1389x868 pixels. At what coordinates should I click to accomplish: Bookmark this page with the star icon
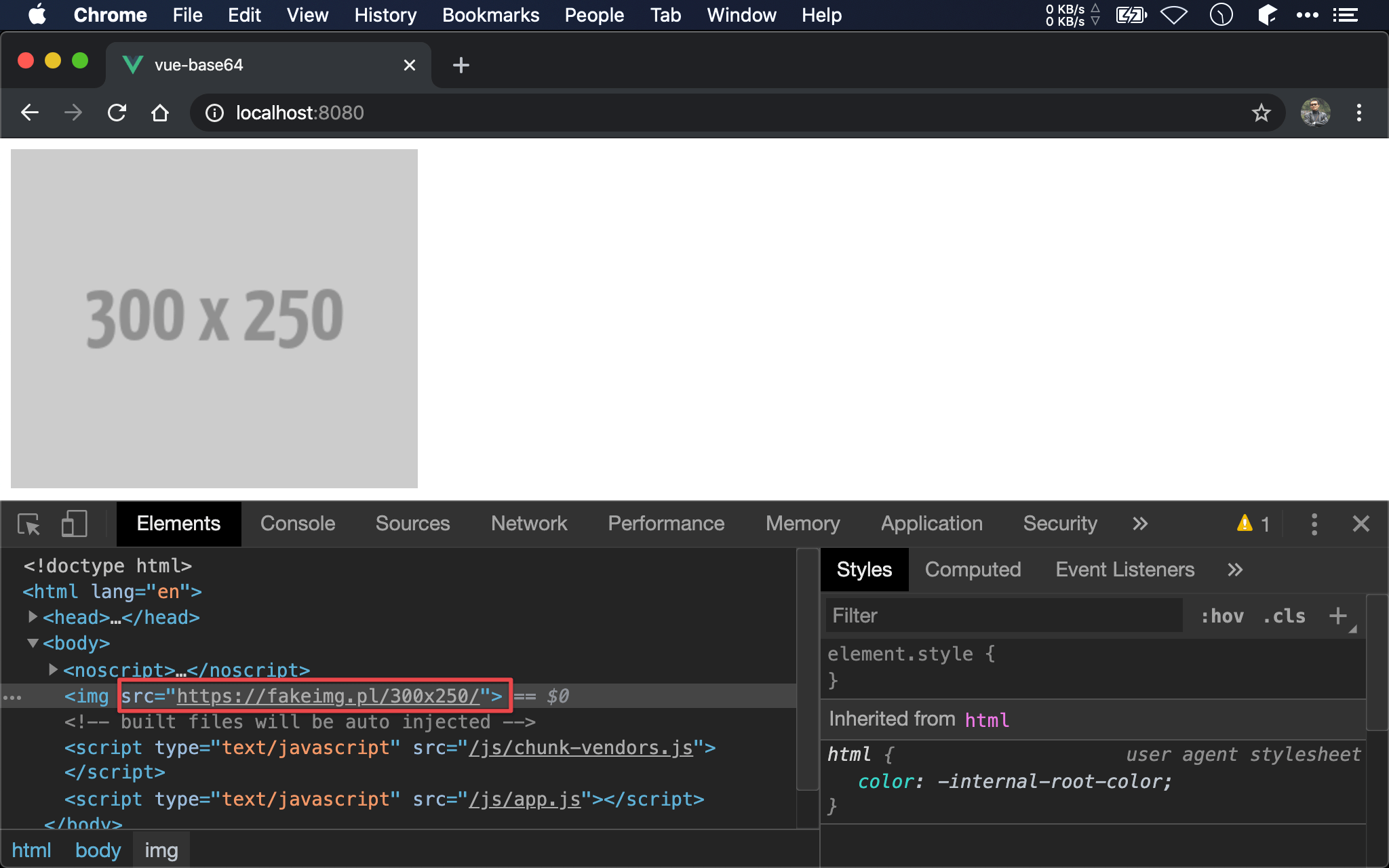click(x=1261, y=113)
